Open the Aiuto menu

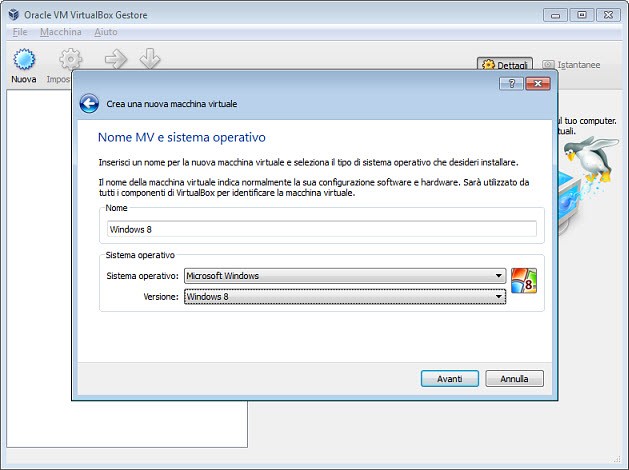(x=106, y=32)
